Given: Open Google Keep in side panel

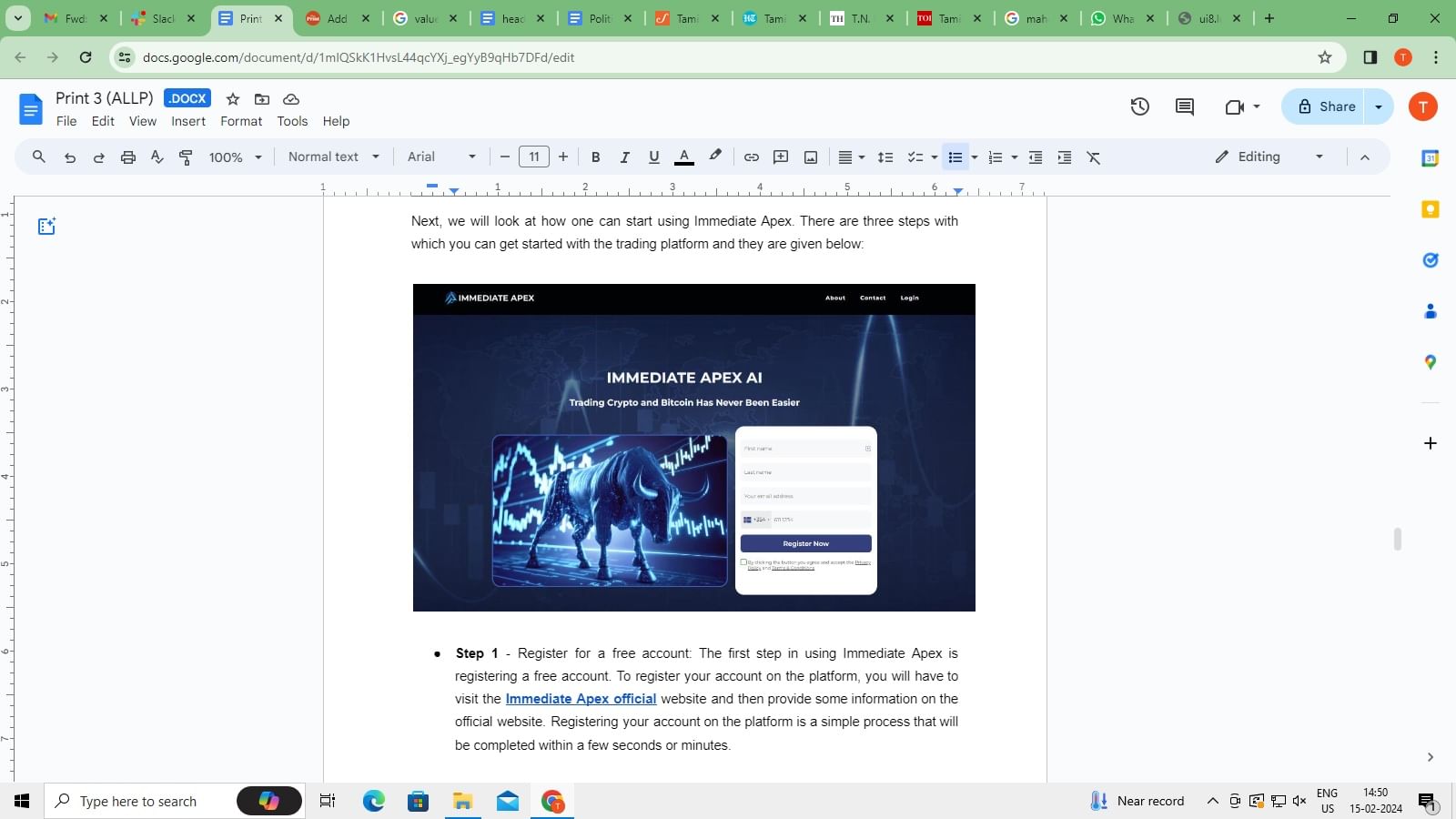Looking at the screenshot, I should [x=1430, y=210].
